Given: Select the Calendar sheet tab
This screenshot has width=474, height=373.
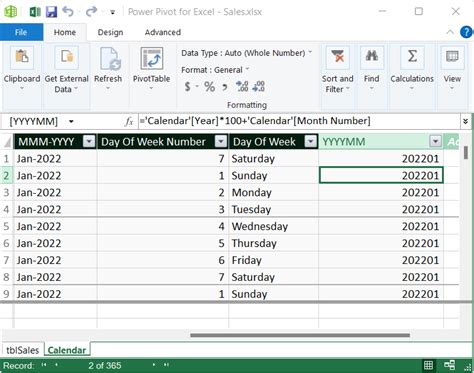Looking at the screenshot, I should pyautogui.click(x=67, y=350).
